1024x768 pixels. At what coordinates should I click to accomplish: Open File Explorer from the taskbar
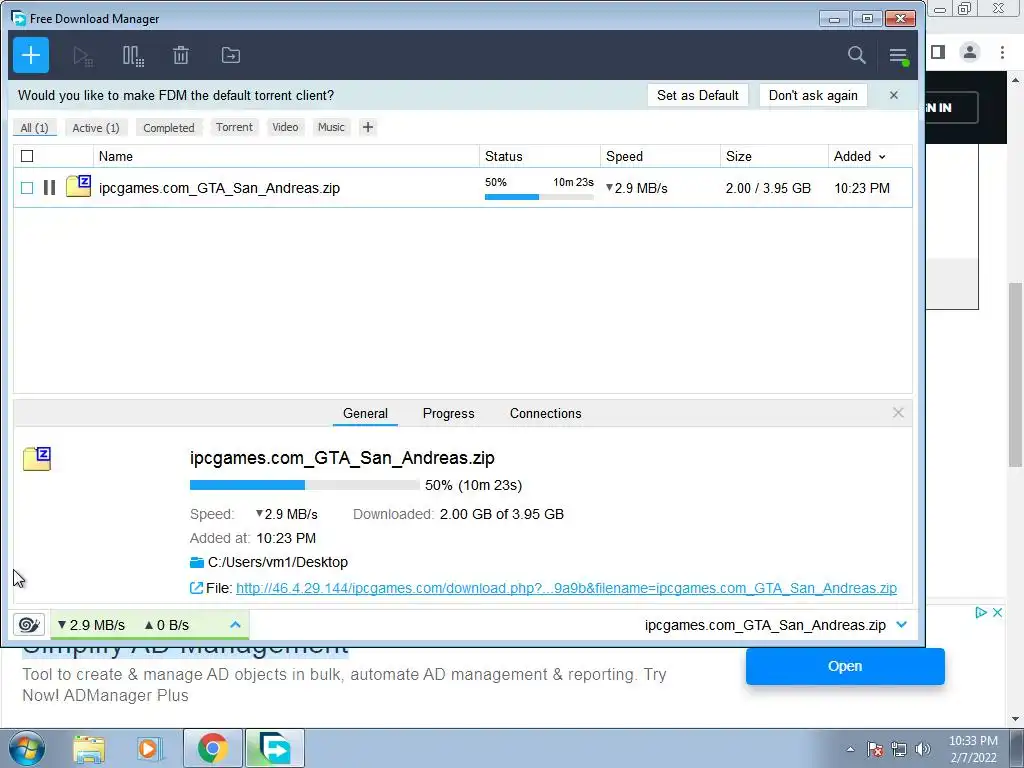coord(89,749)
